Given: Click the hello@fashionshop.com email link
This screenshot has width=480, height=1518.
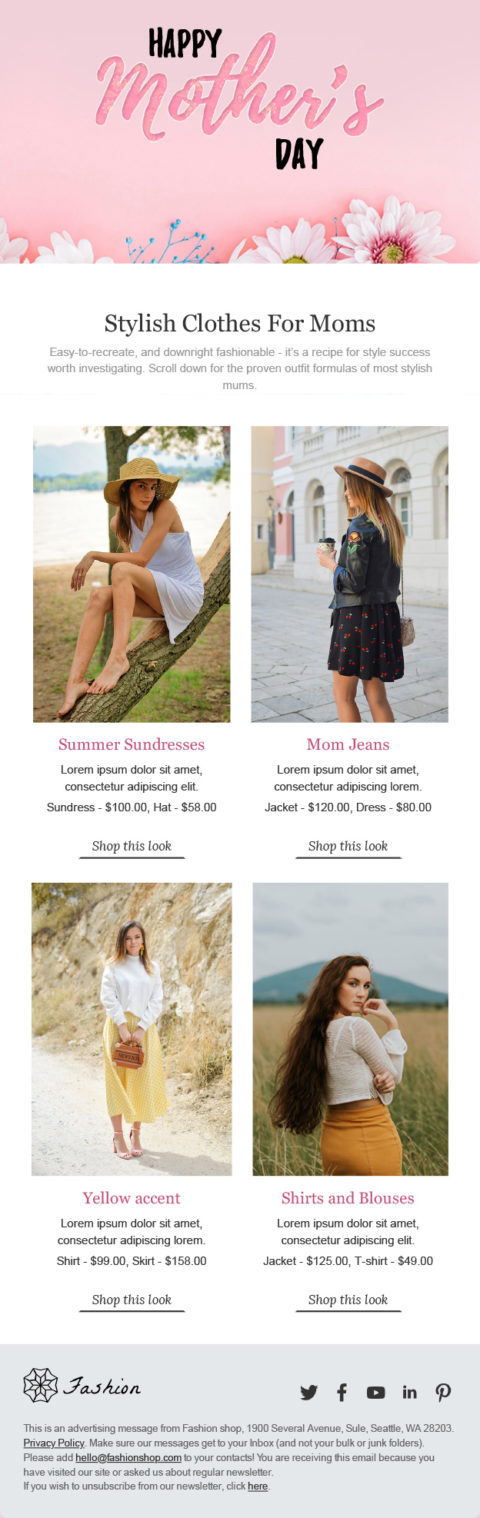Looking at the screenshot, I should pyautogui.click(x=128, y=1458).
